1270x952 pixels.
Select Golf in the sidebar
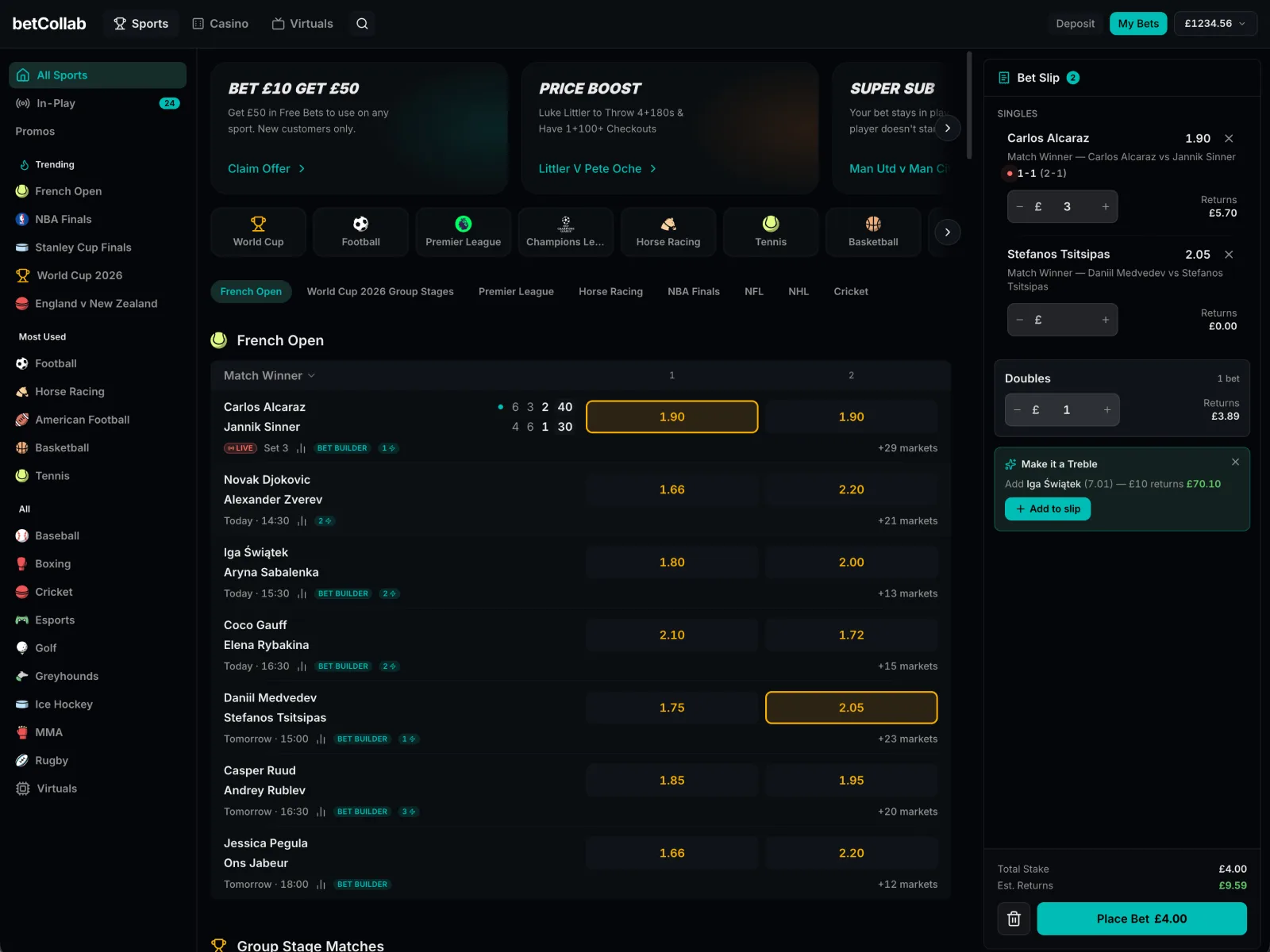point(98,648)
